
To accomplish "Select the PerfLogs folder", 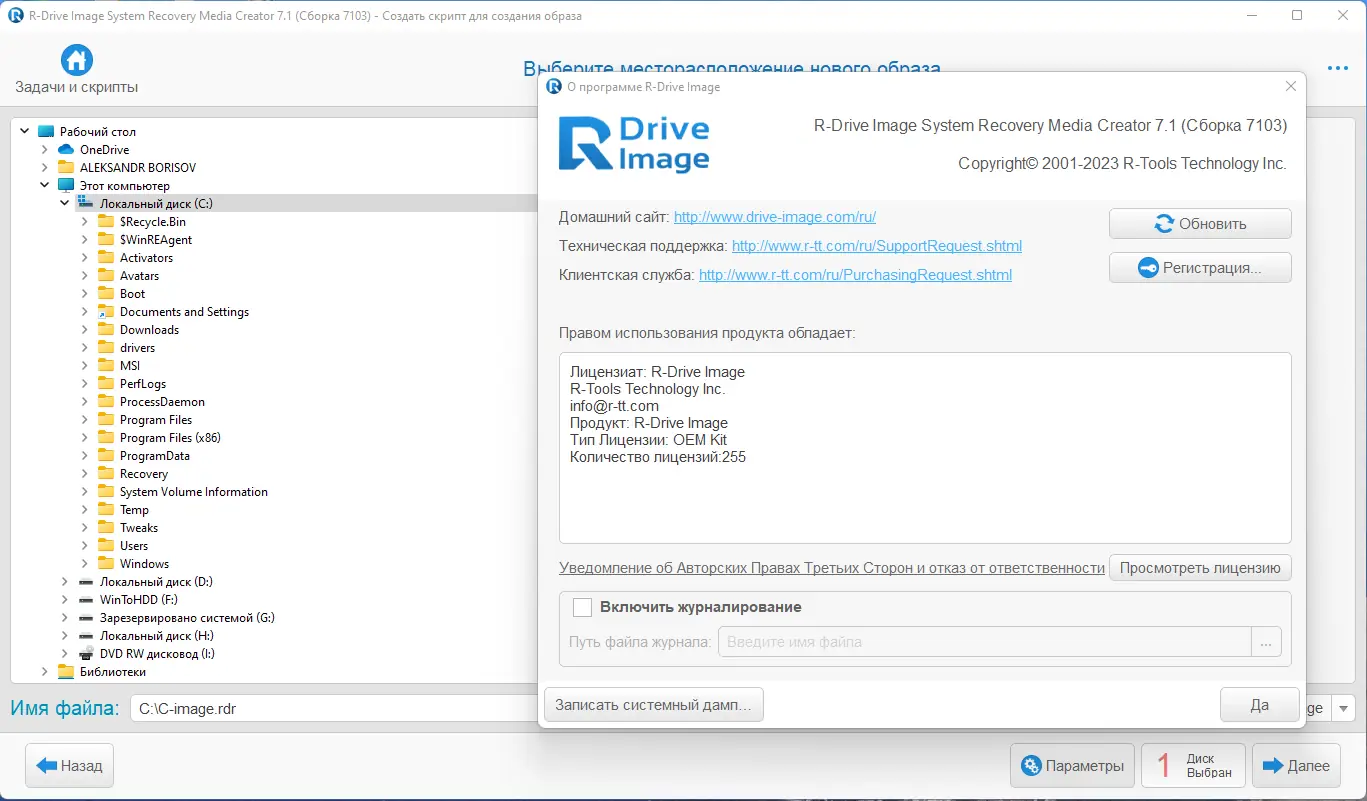I will (x=143, y=384).
